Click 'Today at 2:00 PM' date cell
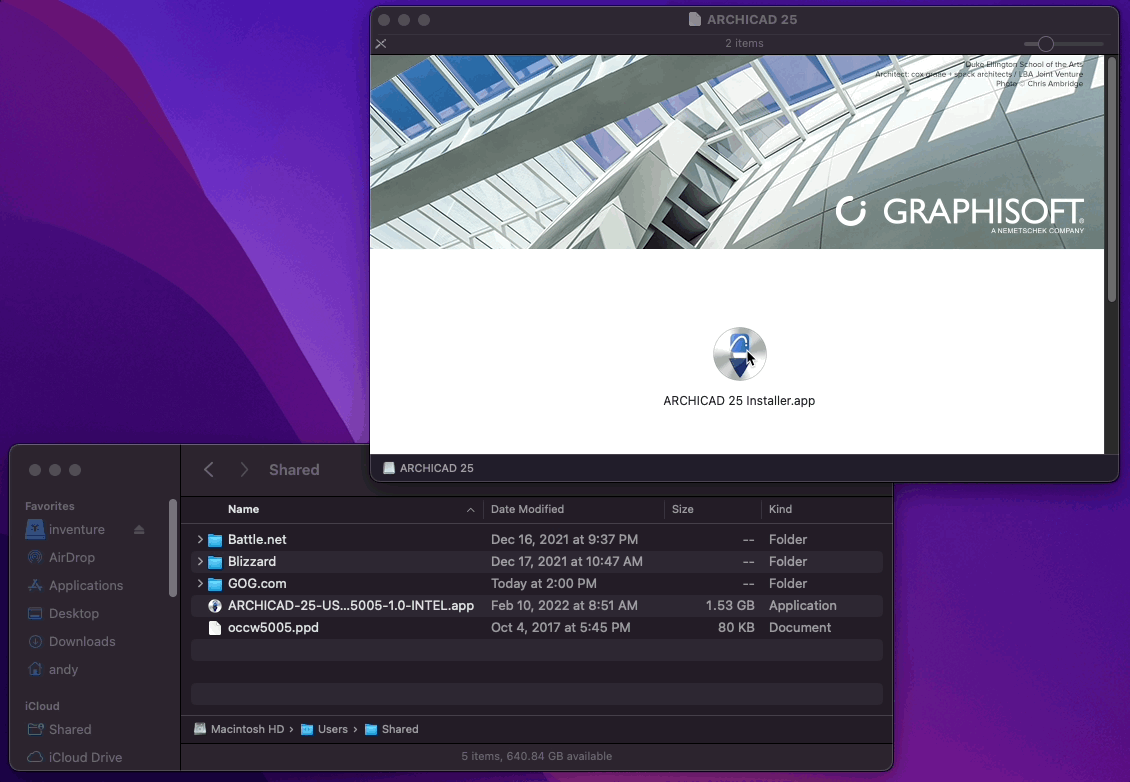Viewport: 1130px width, 782px height. click(x=543, y=583)
